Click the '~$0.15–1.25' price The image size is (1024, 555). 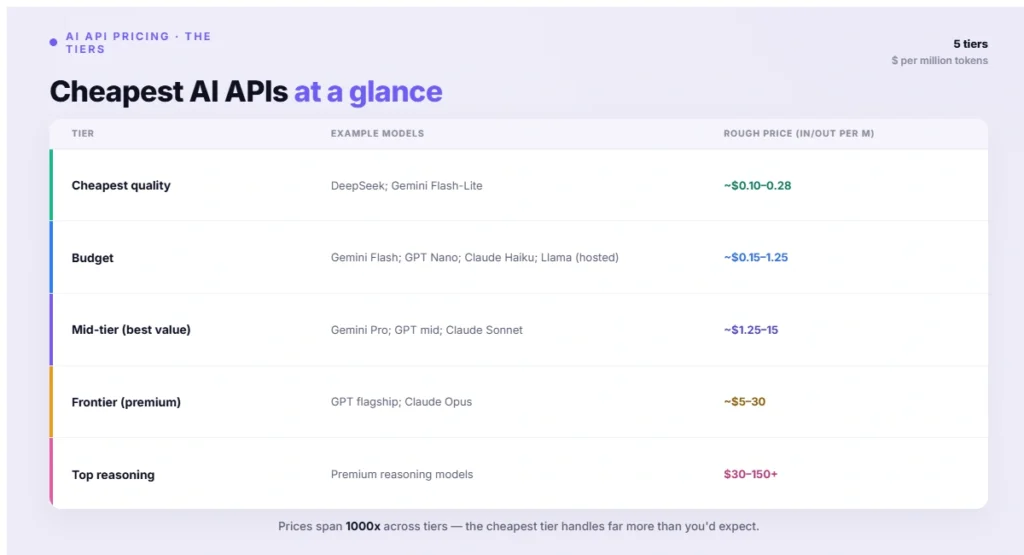pos(756,257)
